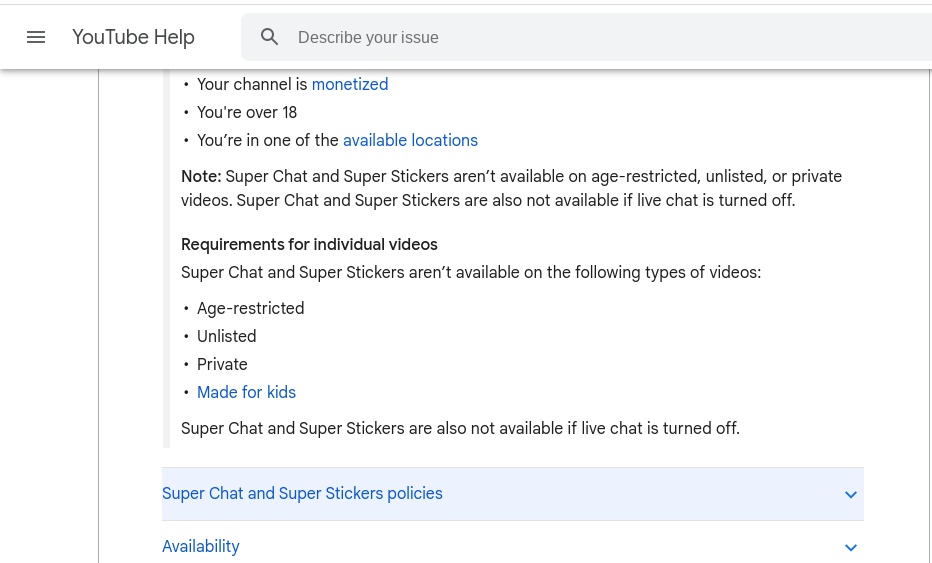Click the search magnifier icon
The image size is (932, 563).
point(269,37)
